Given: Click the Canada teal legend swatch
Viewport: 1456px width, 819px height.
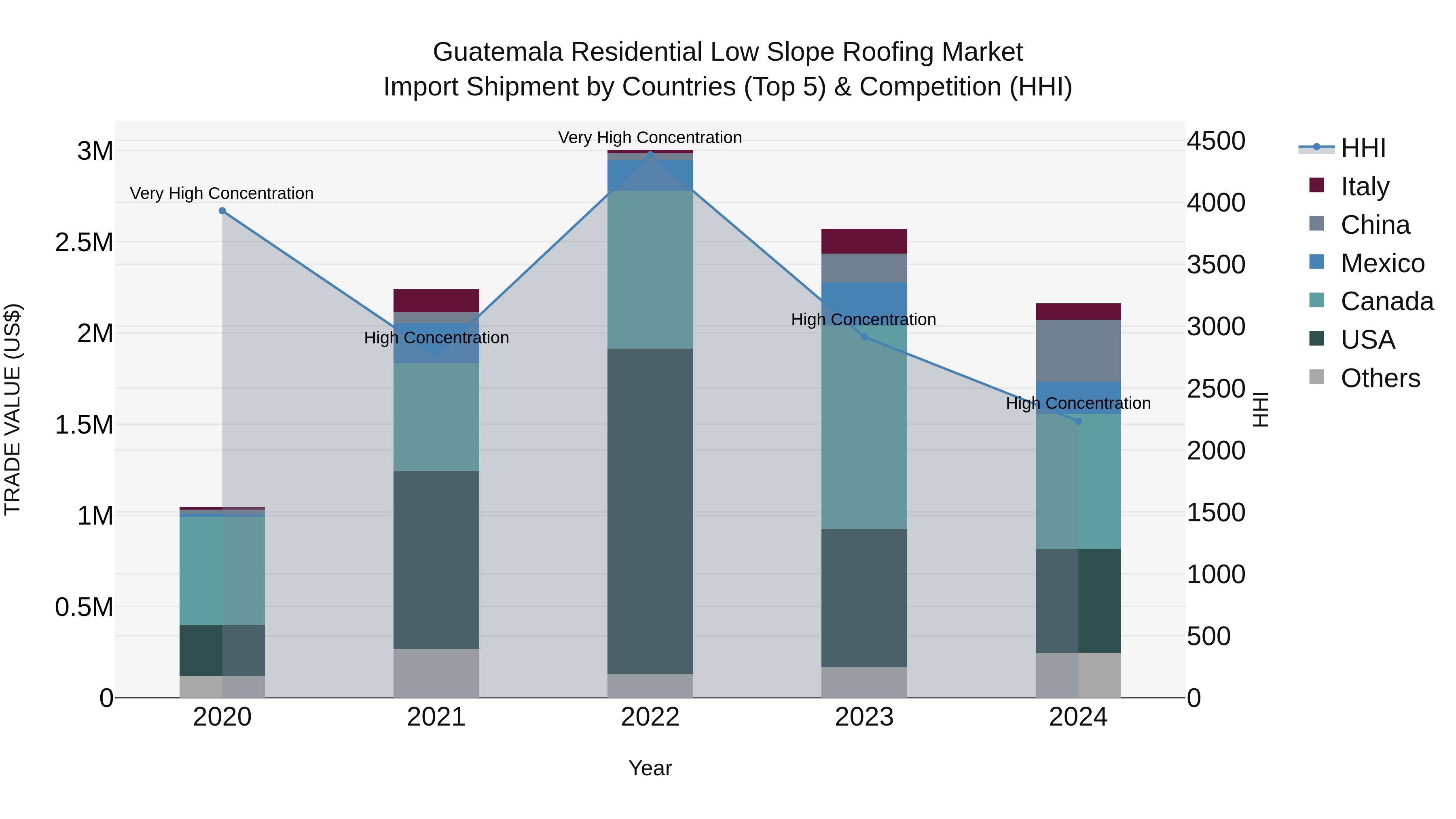Looking at the screenshot, I should 1316,300.
